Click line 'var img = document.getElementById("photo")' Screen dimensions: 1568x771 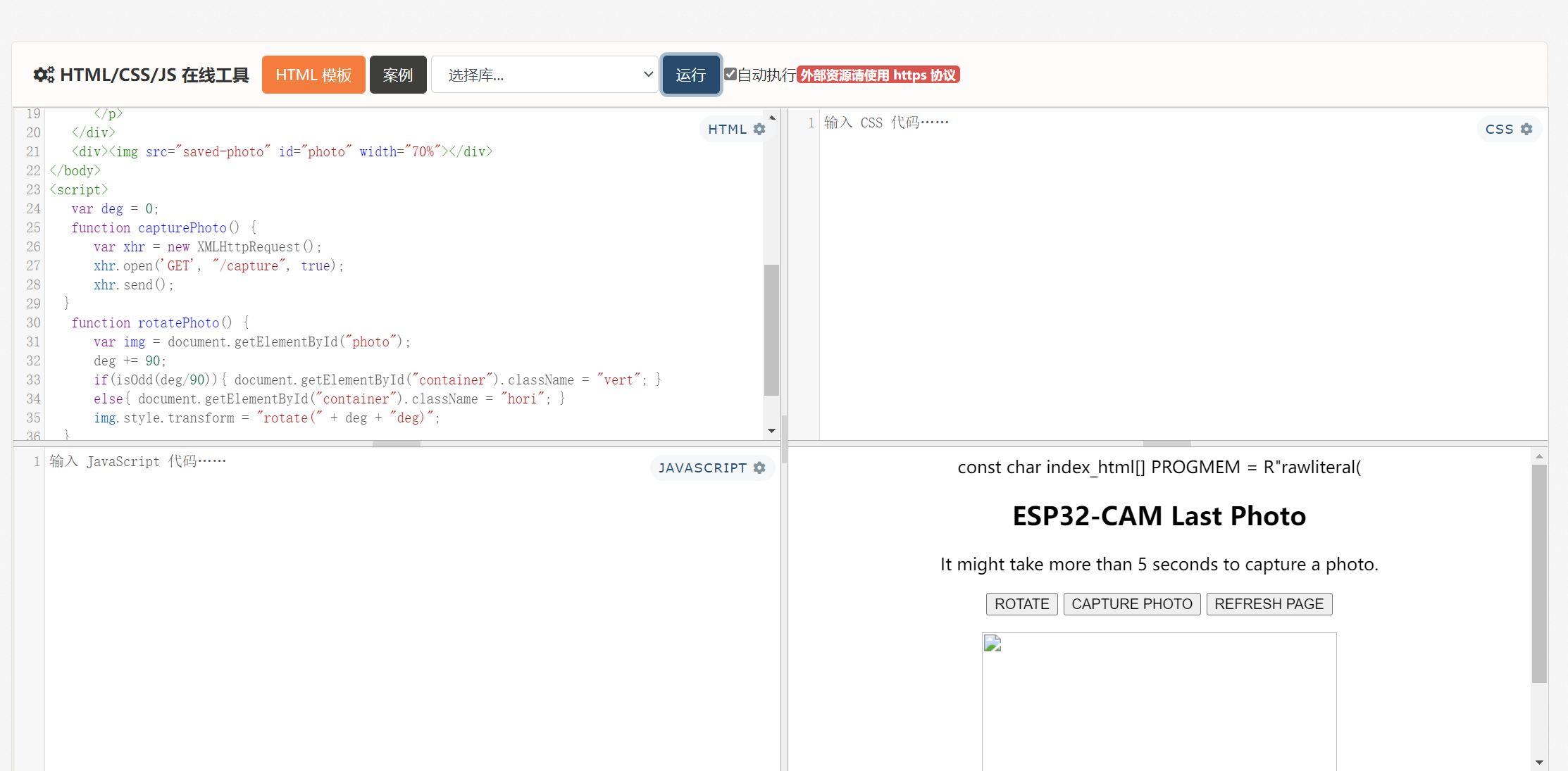click(x=251, y=342)
